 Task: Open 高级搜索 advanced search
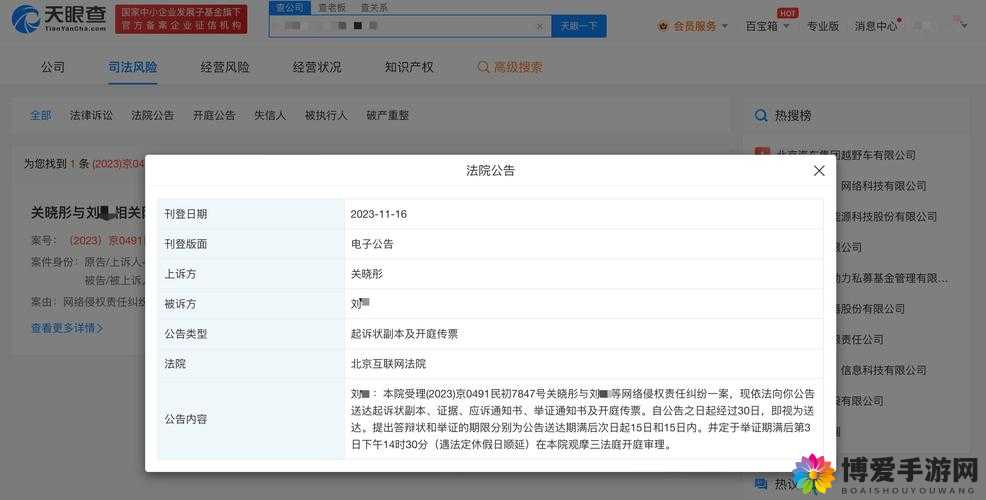point(518,67)
